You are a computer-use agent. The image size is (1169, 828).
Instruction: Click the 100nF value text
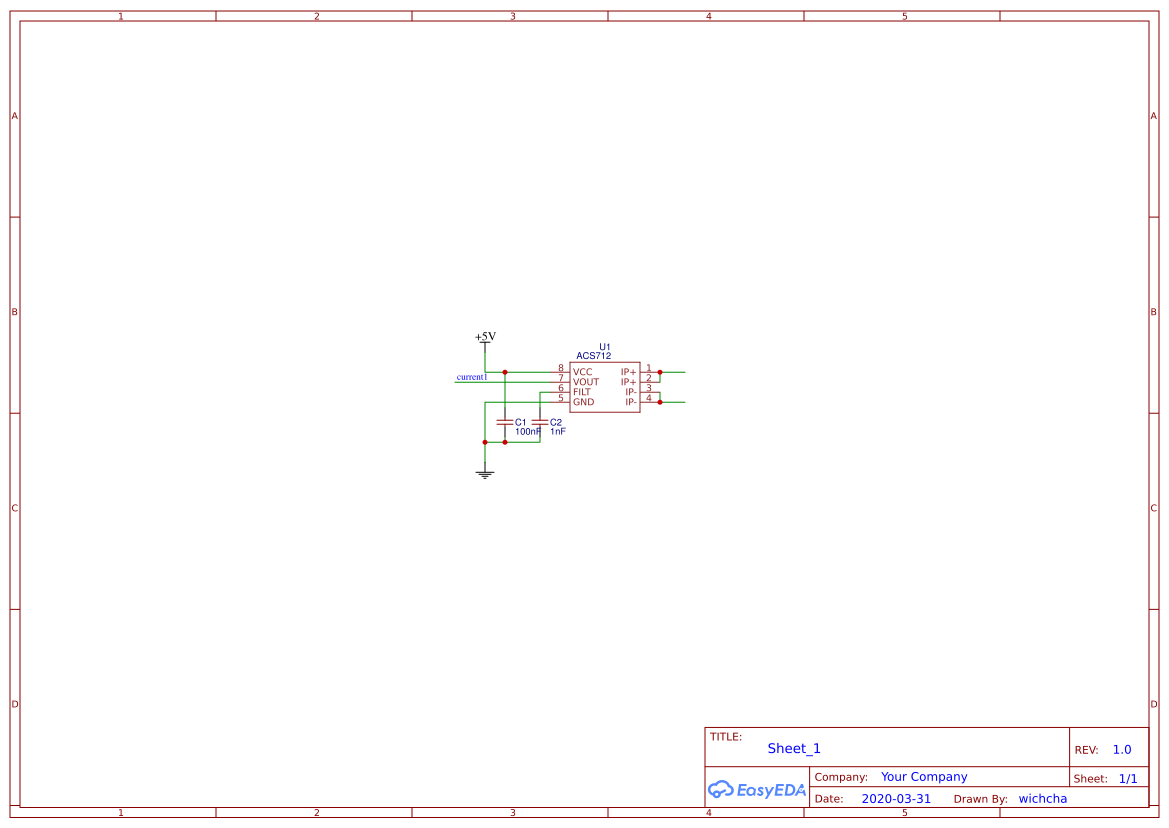527,431
